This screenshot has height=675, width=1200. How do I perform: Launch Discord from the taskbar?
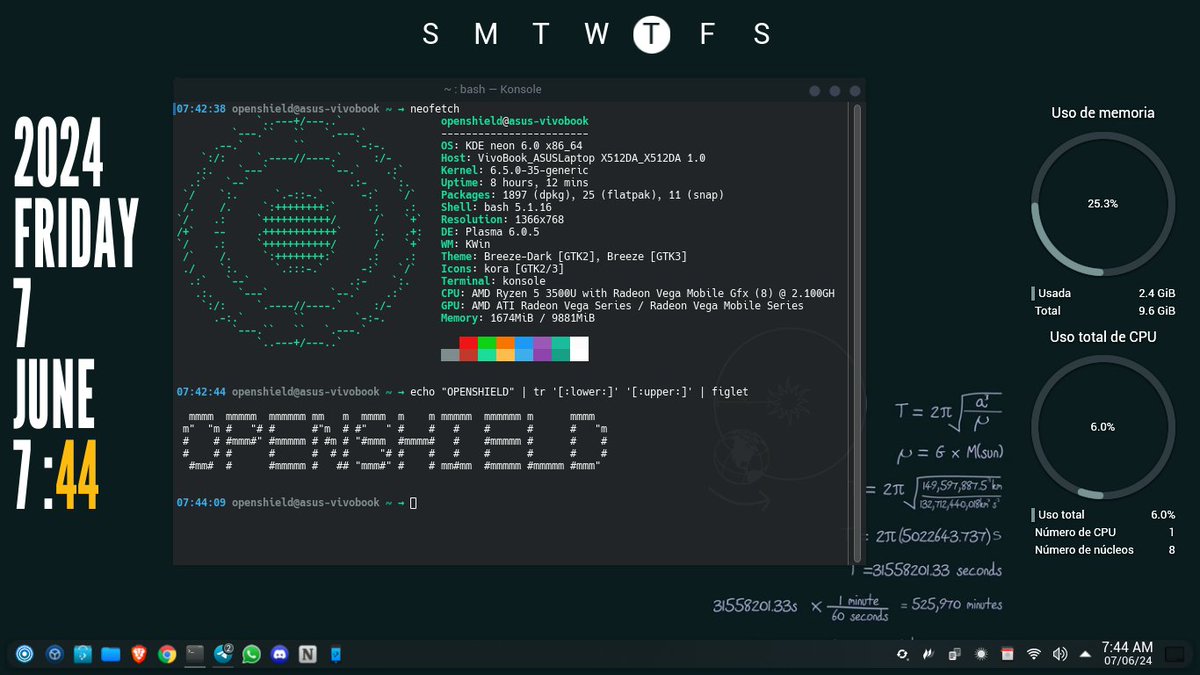(279, 655)
